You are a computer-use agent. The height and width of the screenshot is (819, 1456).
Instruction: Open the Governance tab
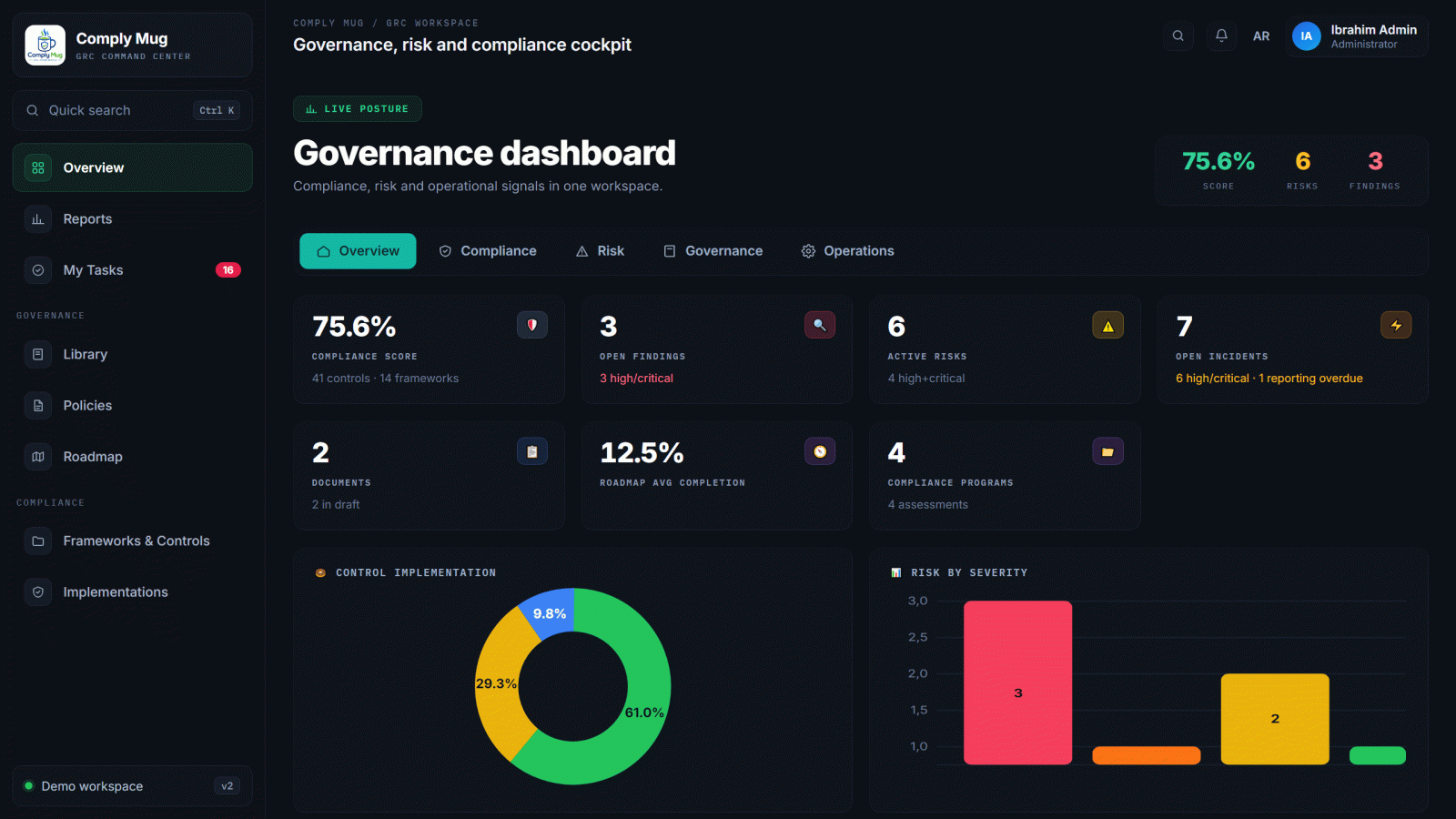(713, 251)
